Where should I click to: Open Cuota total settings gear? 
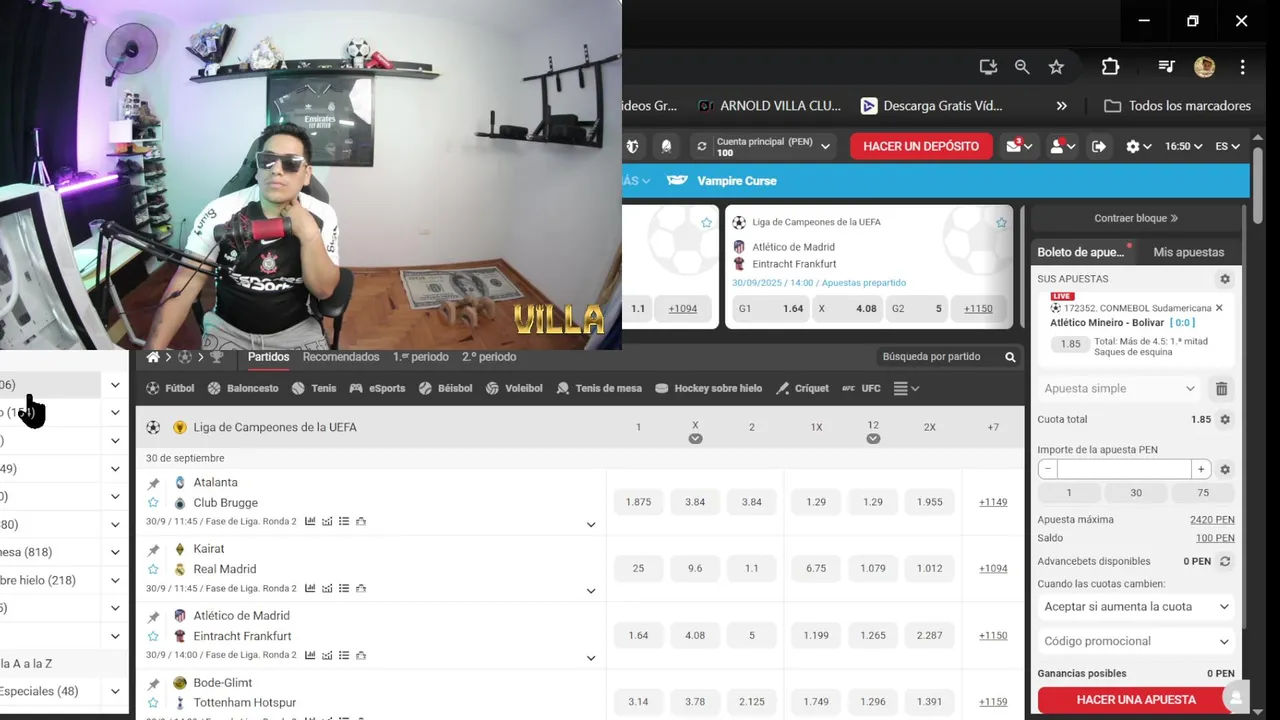1225,420
